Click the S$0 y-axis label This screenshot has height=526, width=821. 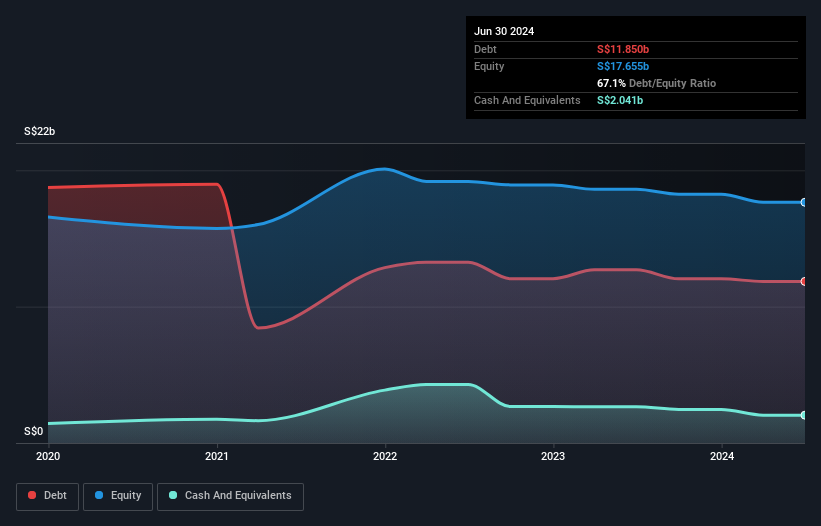(x=34, y=431)
